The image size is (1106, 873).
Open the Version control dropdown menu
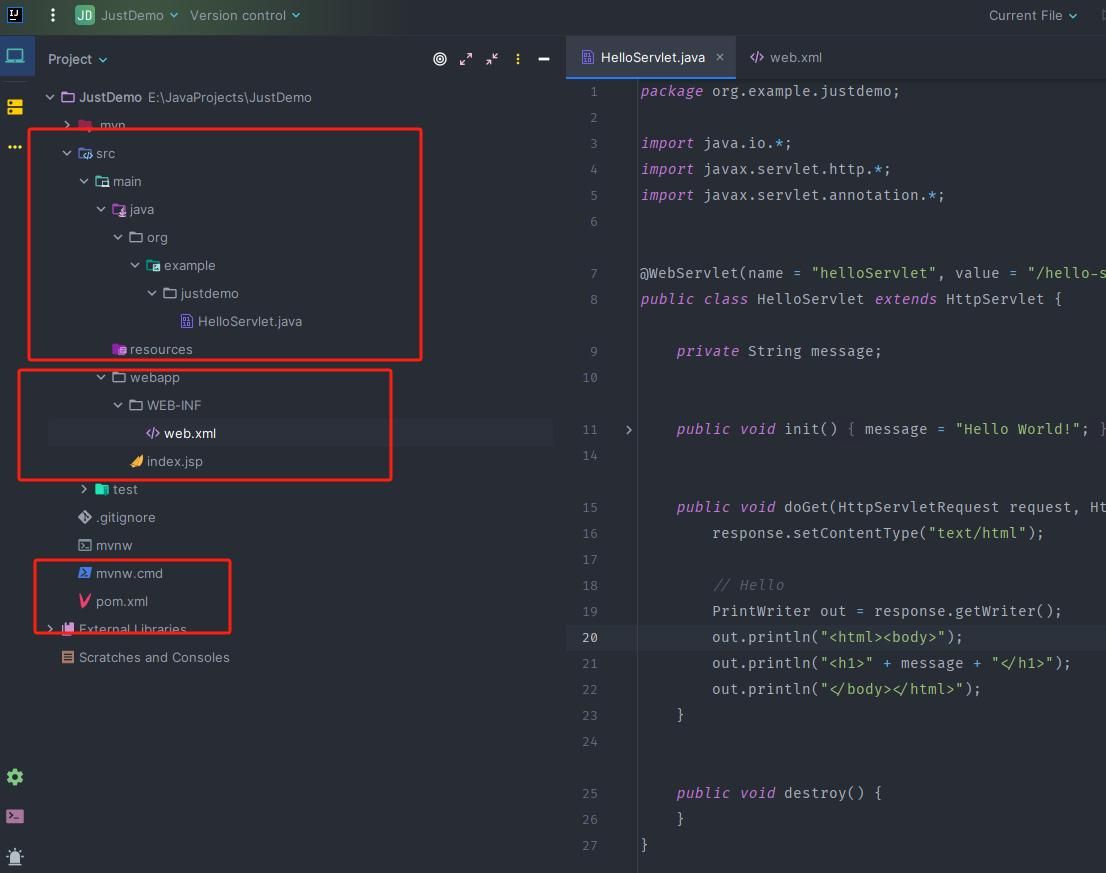click(245, 16)
